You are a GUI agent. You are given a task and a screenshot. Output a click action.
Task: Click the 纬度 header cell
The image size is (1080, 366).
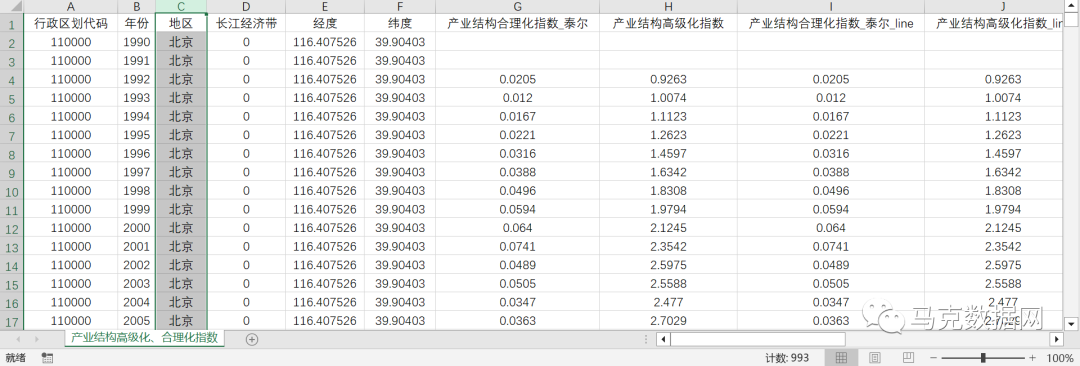point(399,23)
